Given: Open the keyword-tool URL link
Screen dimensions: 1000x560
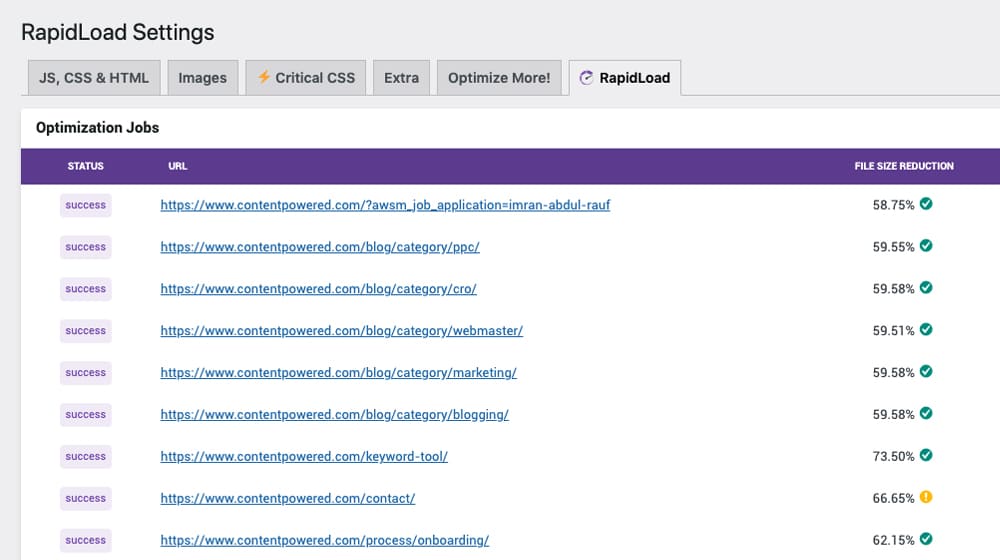Looking at the screenshot, I should tap(304, 457).
